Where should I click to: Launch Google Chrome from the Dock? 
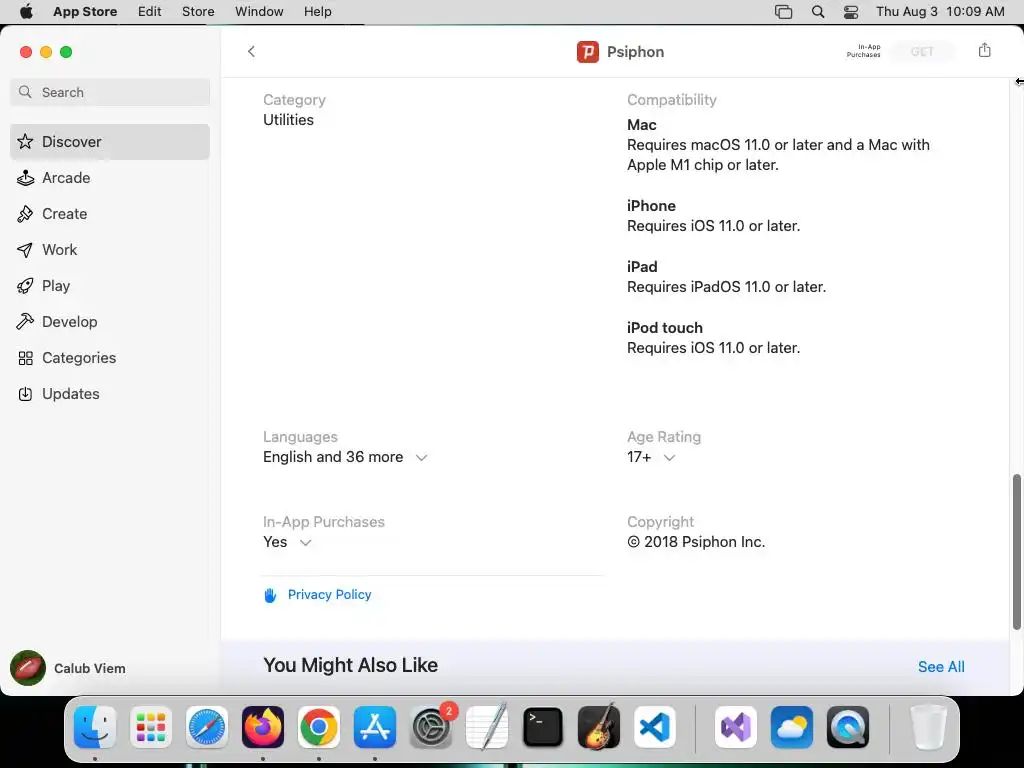(x=319, y=727)
